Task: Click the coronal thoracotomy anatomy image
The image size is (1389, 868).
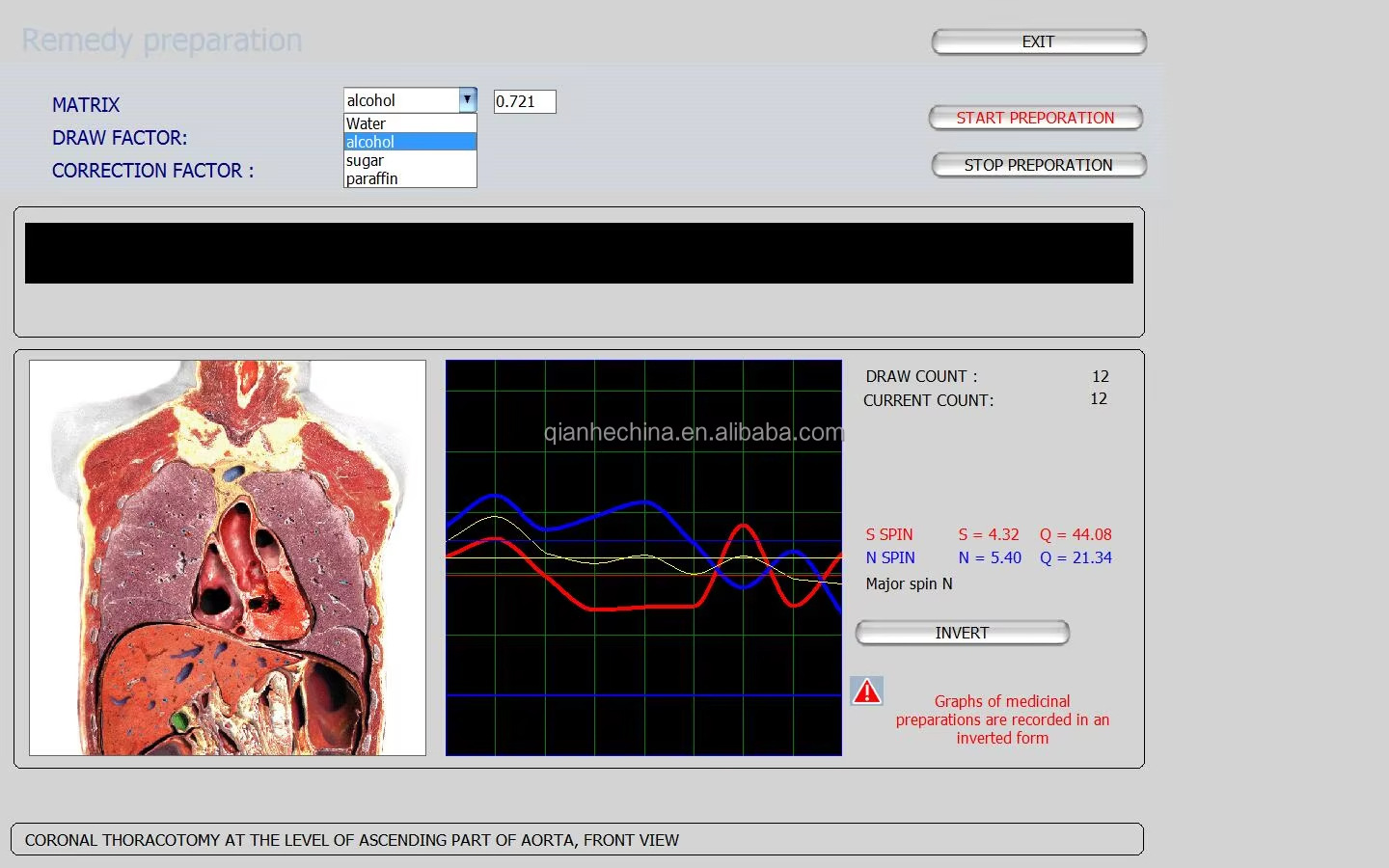Action: click(x=228, y=557)
